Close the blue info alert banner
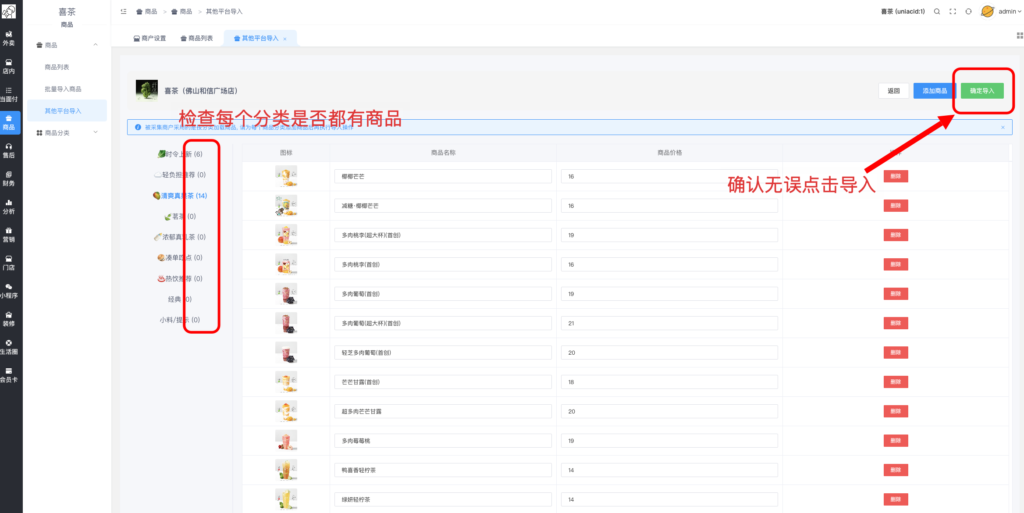Viewport: 1024px width, 513px height. 1003,127
